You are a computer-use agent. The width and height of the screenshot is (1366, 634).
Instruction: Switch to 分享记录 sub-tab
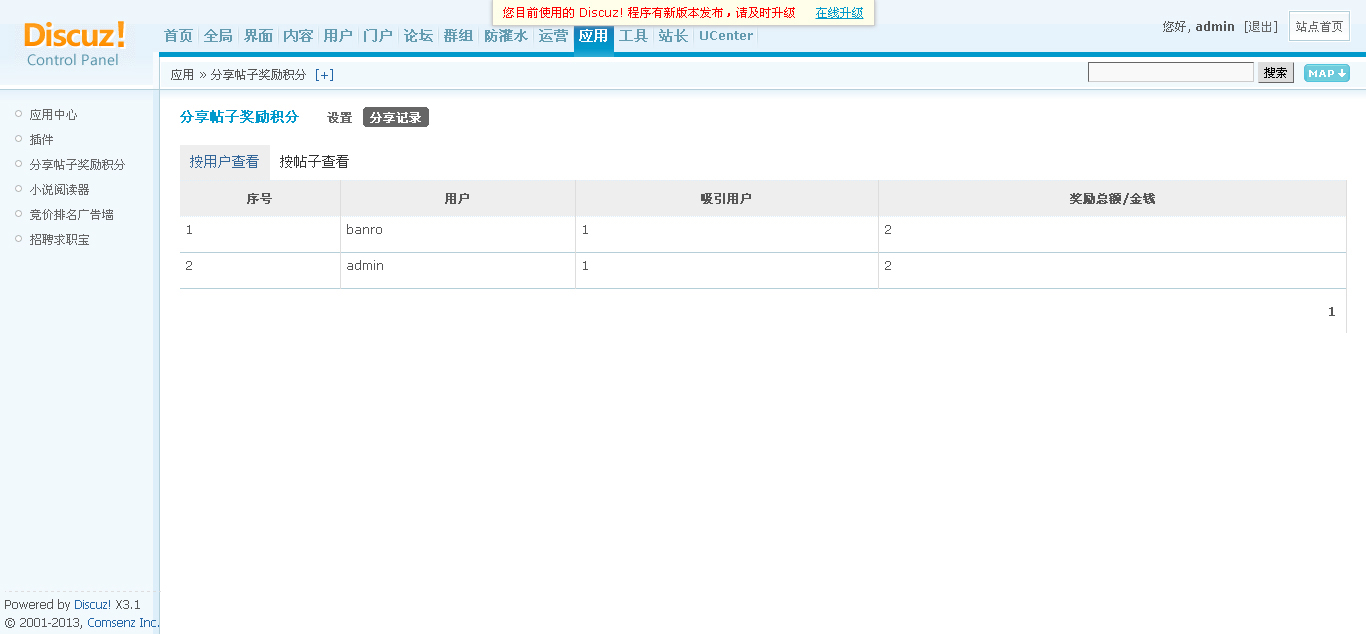coord(396,118)
